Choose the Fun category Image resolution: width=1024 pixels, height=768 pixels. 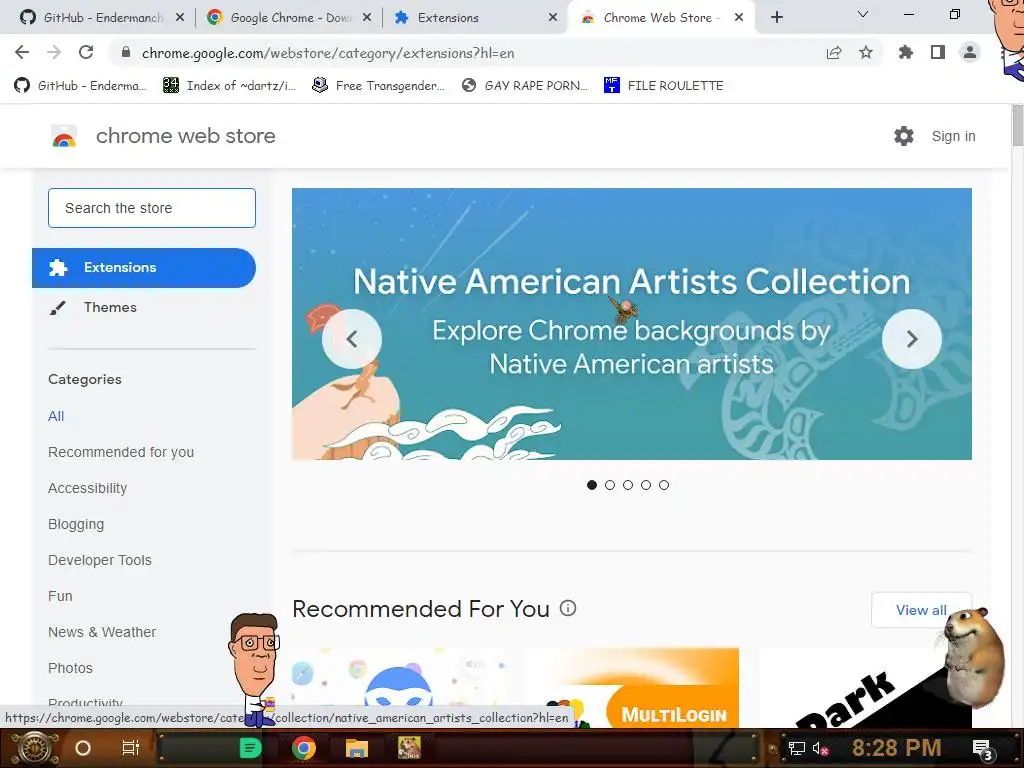[60, 596]
